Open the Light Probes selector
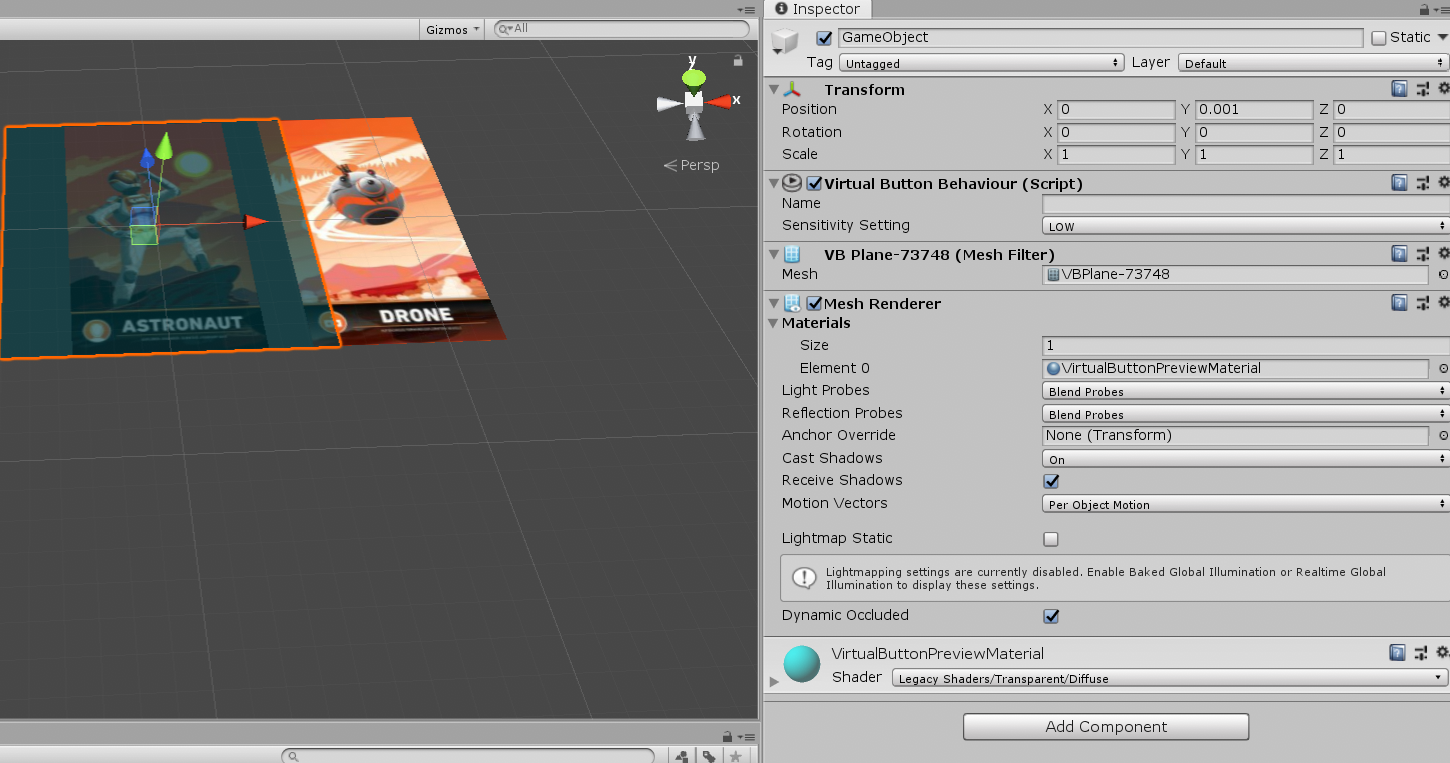 [1241, 391]
